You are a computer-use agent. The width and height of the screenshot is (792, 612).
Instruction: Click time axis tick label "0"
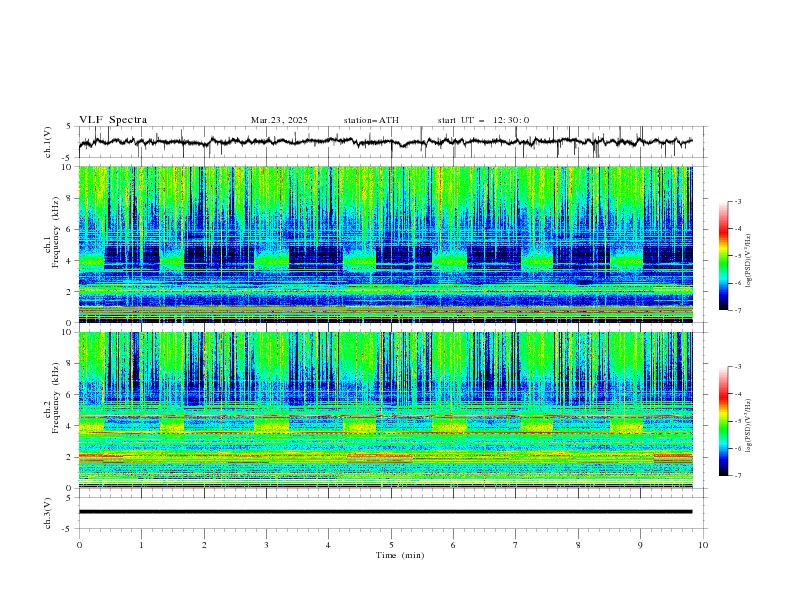coord(79,545)
